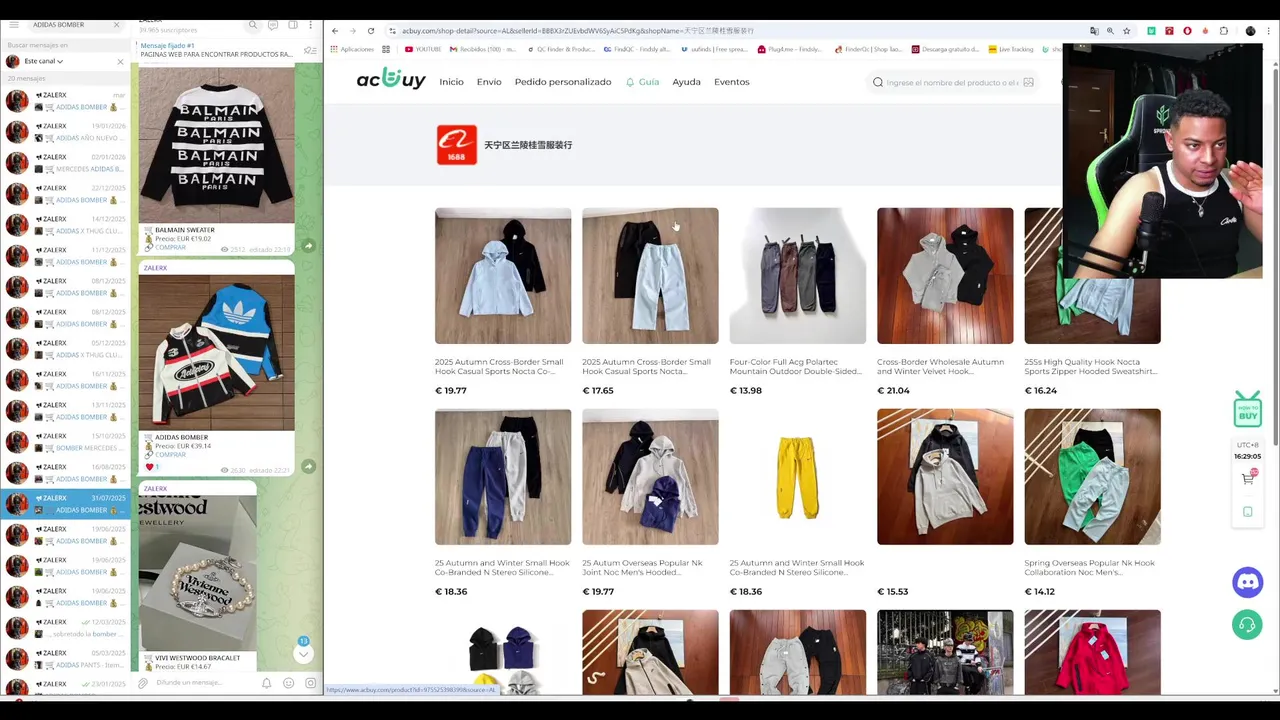Image resolution: width=1280 pixels, height=720 pixels.
Task: Open ZALERX search result dated 05/03/2025
Action: [65, 659]
